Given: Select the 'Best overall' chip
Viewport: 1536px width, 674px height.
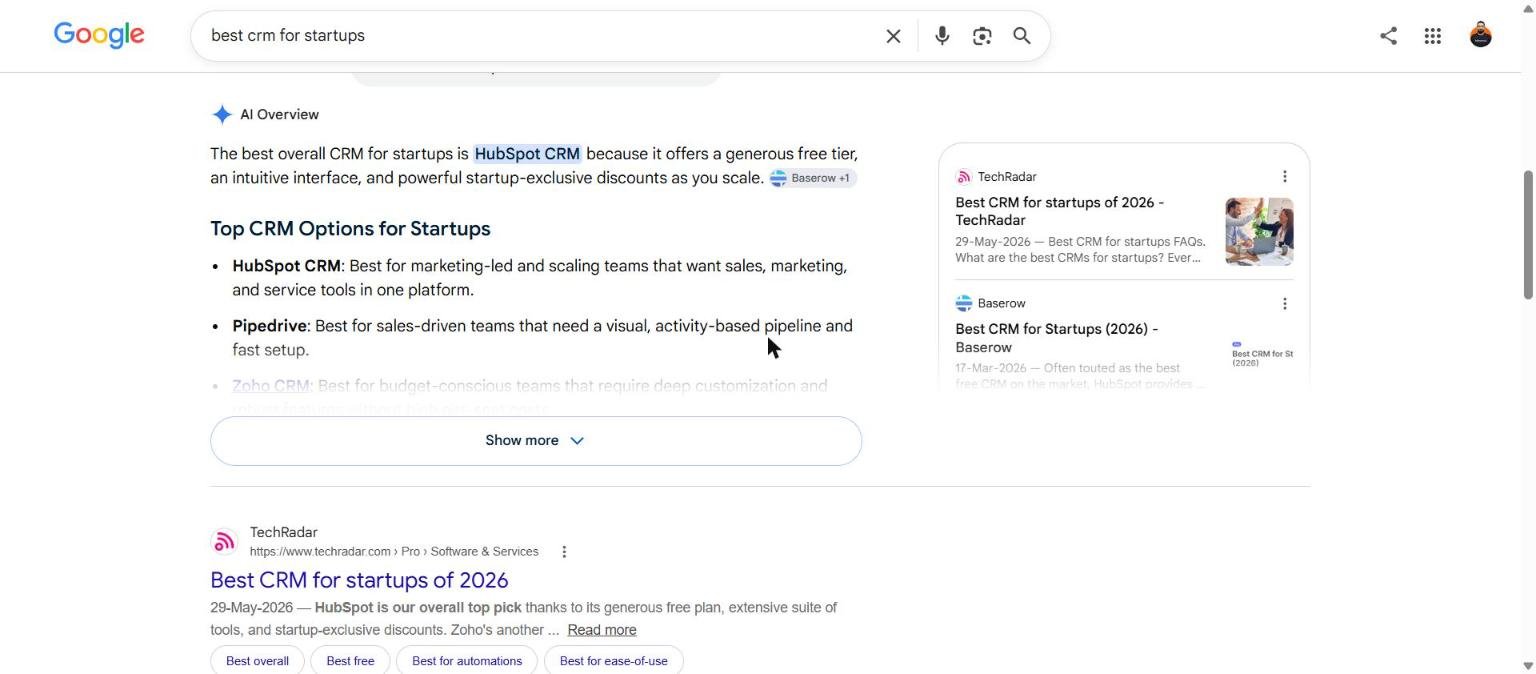Looking at the screenshot, I should (x=257, y=661).
